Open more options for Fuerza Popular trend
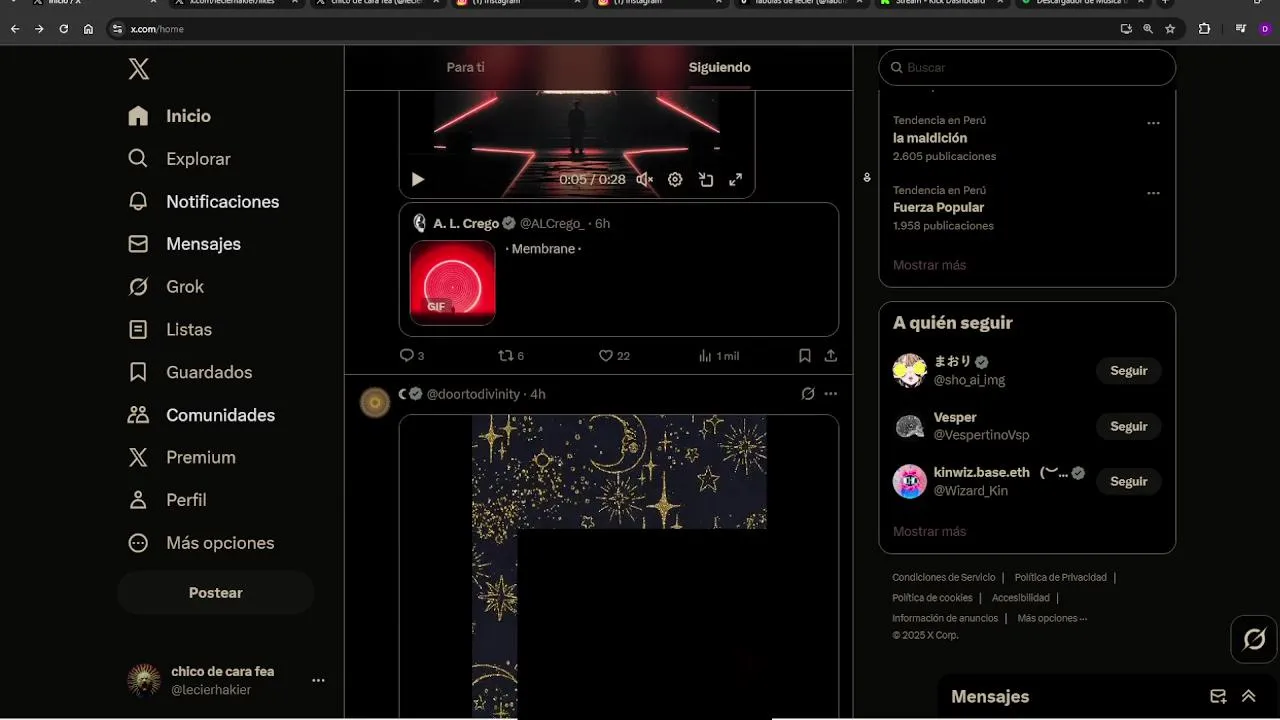This screenshot has width=1280, height=720. pyautogui.click(x=1153, y=193)
